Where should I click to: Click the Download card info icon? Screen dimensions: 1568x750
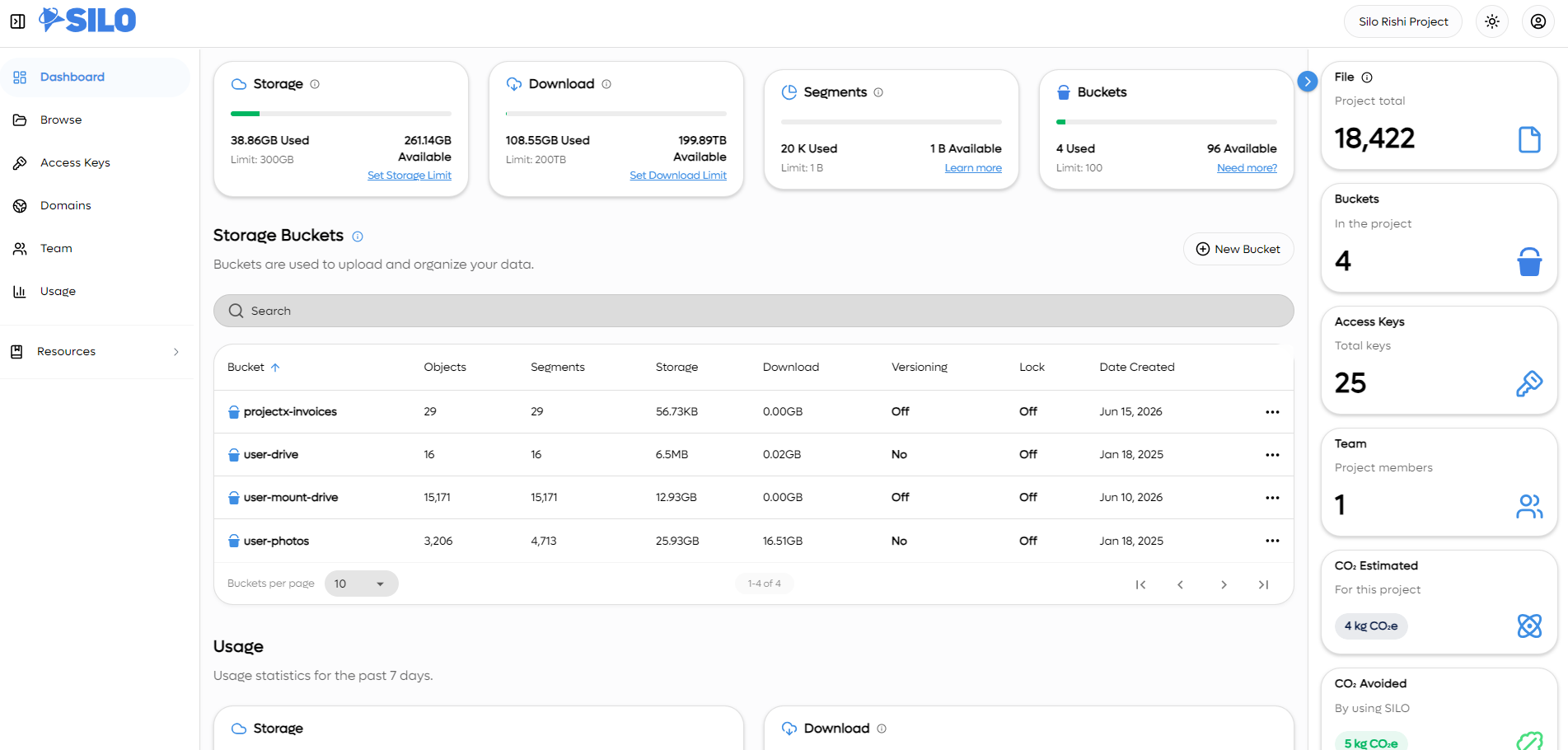(606, 84)
